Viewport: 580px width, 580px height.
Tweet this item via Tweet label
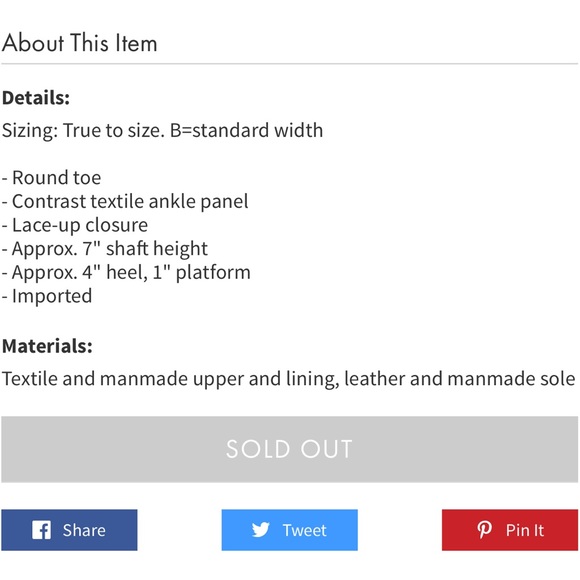click(x=304, y=530)
